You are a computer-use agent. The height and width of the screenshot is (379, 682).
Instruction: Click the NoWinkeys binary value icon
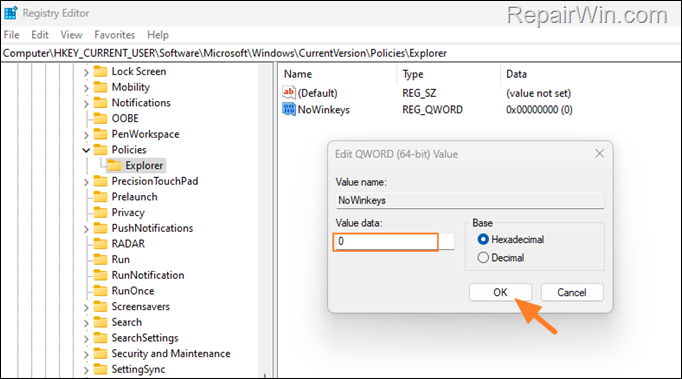(x=289, y=109)
